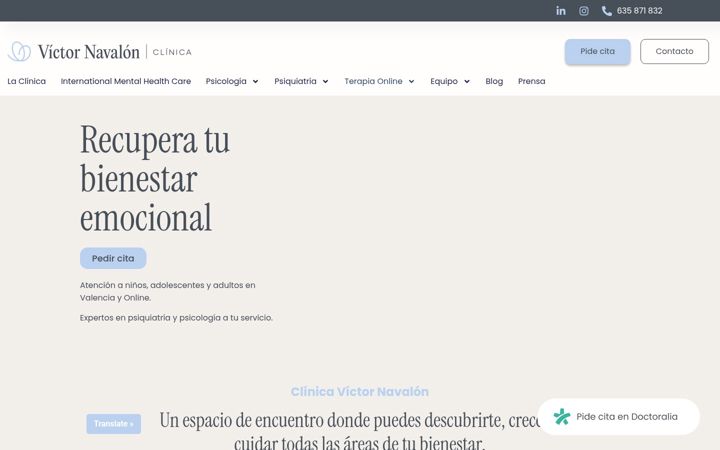Visit the Blog page
This screenshot has height=450, width=720.
(494, 81)
